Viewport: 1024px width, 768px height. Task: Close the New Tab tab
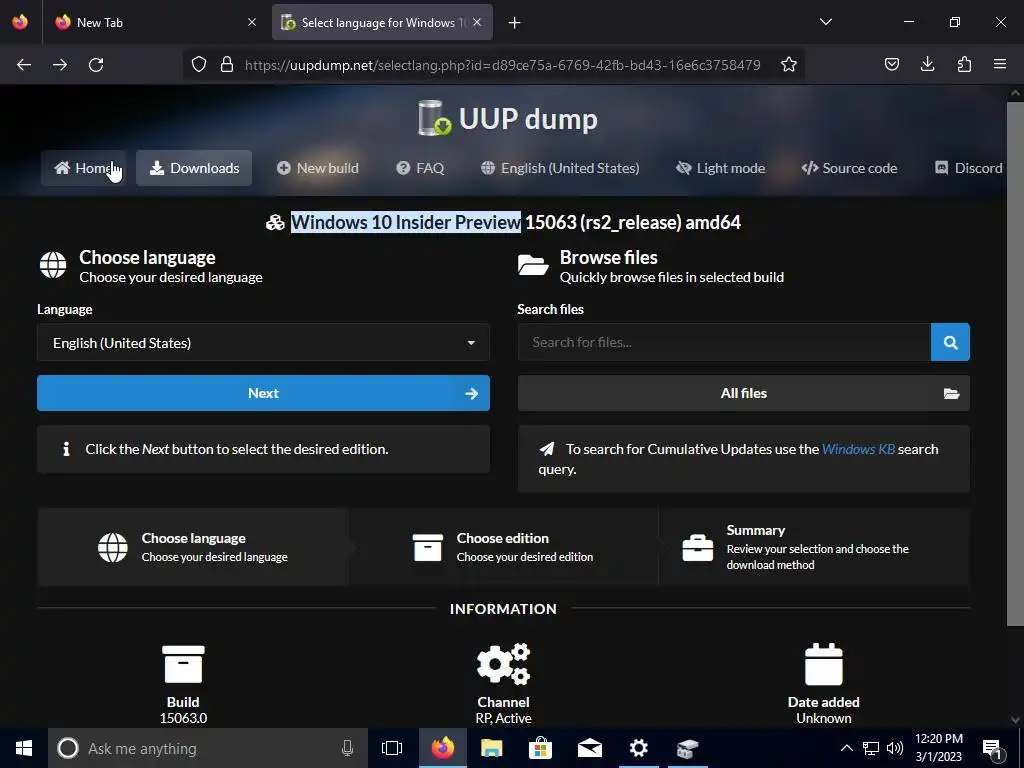pos(252,22)
